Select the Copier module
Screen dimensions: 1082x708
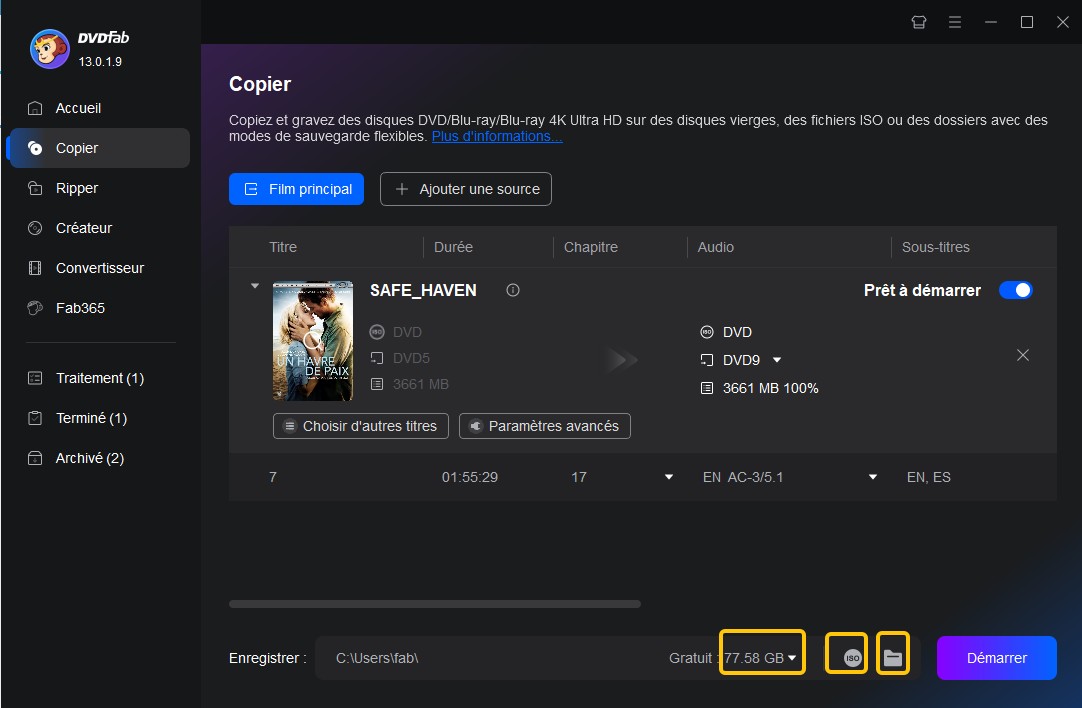click(98, 148)
